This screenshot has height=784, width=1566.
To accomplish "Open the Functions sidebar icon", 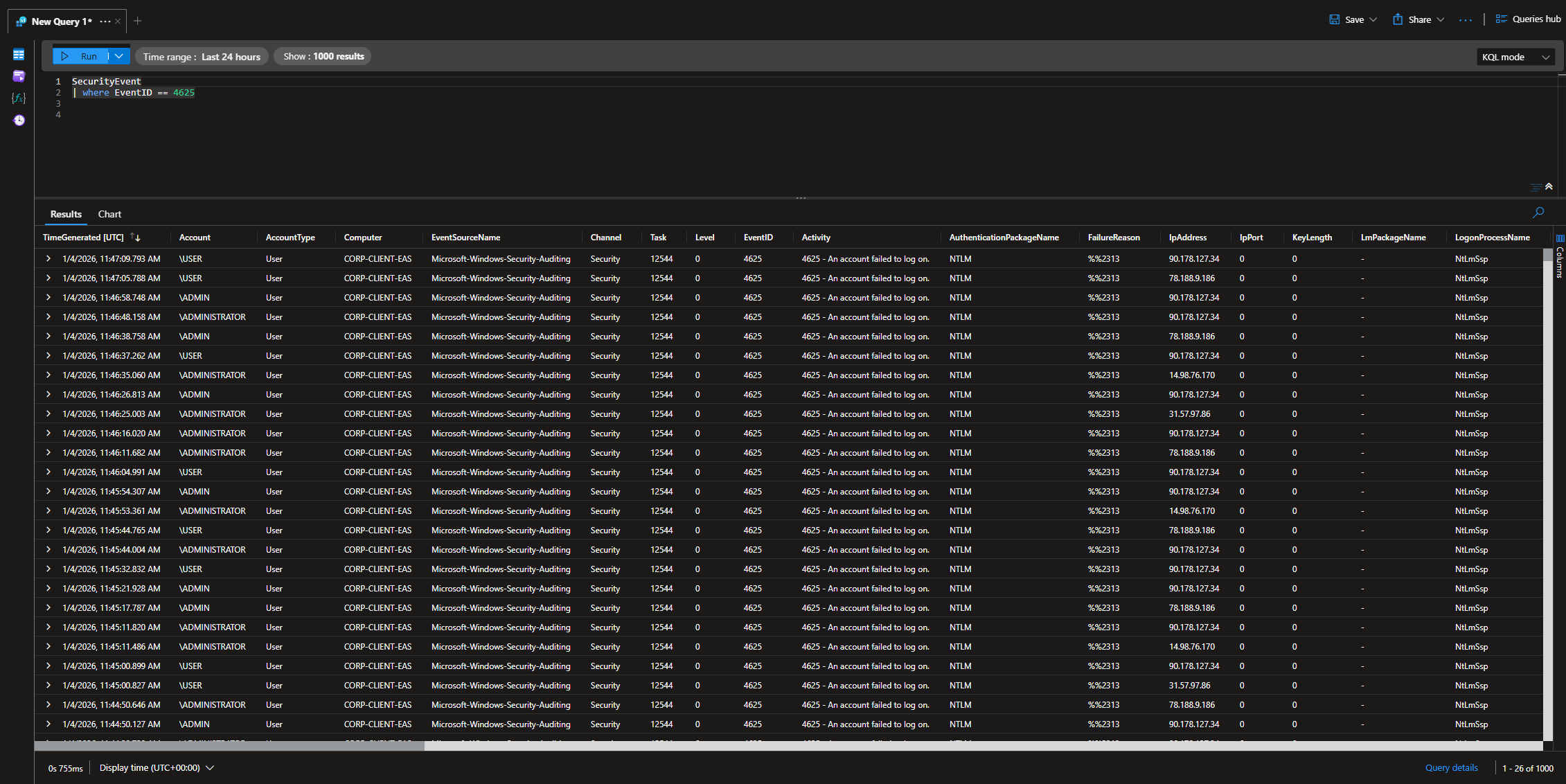I will (x=19, y=98).
